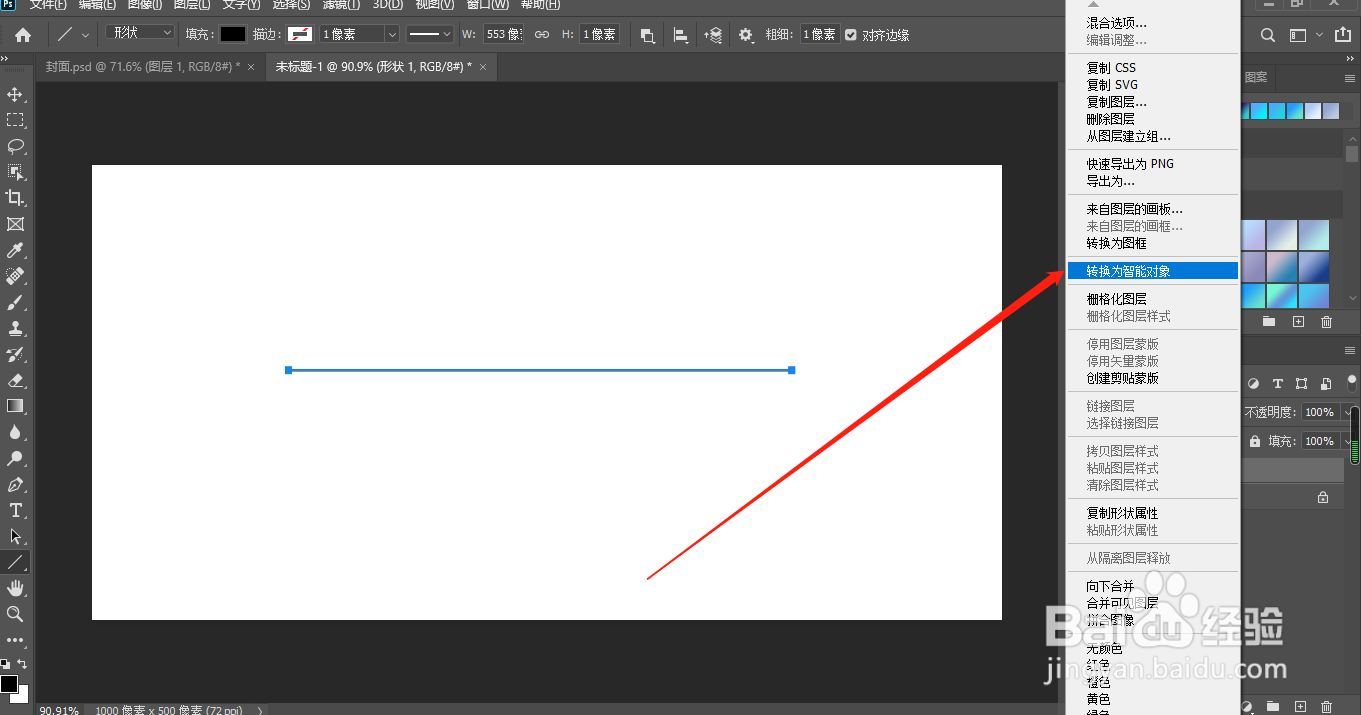Viewport: 1361px width, 715px height.
Task: Select the History Brush tool
Action: (15, 354)
